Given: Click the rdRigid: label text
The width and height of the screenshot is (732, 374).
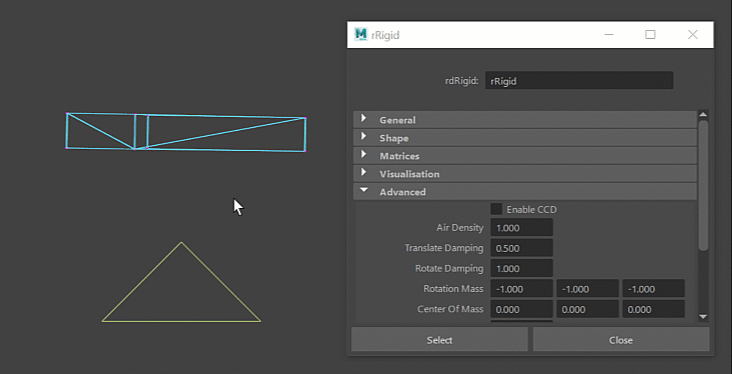Looking at the screenshot, I should [x=462, y=81].
